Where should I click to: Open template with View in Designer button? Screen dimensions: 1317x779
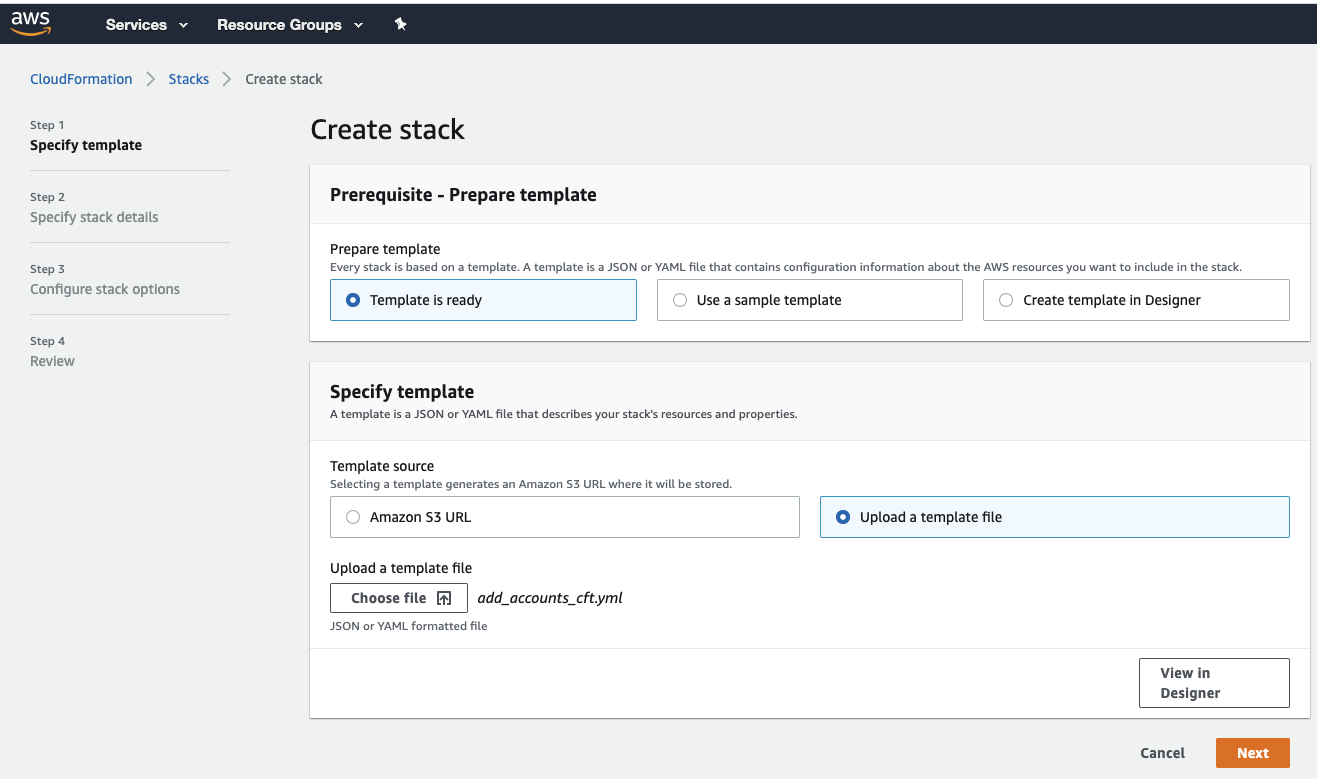(1214, 683)
